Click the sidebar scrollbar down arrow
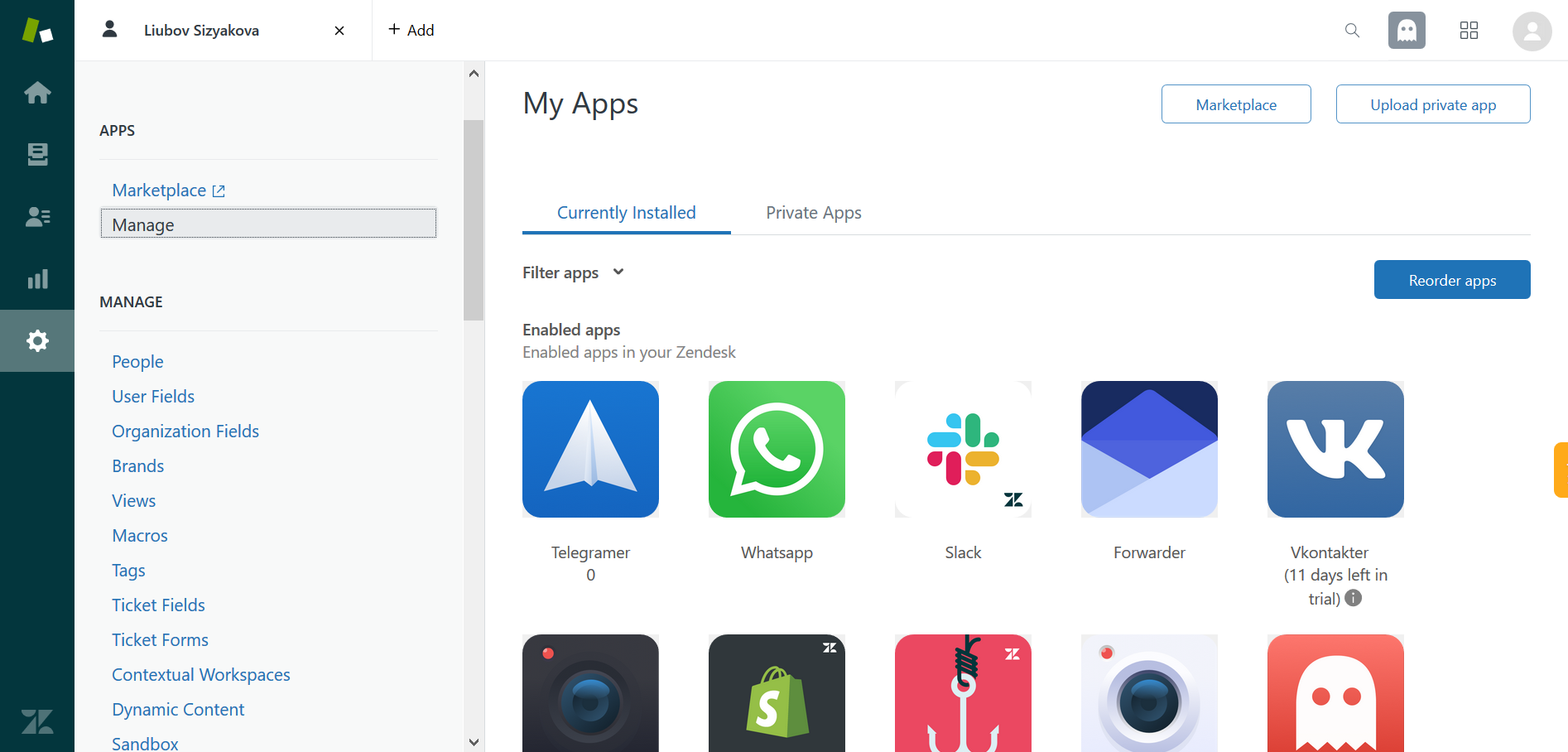Screen dimensions: 1568x752 pos(474,742)
